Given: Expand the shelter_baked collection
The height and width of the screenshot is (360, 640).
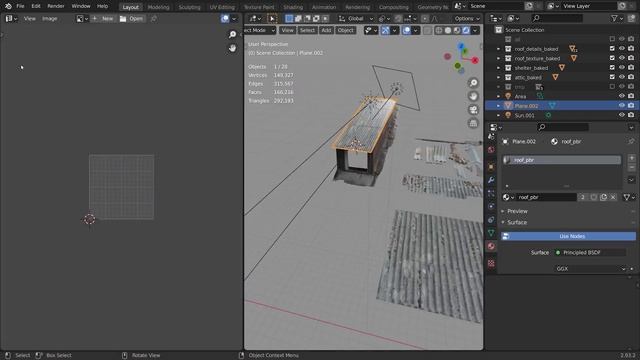Looking at the screenshot, I should (x=498, y=68).
